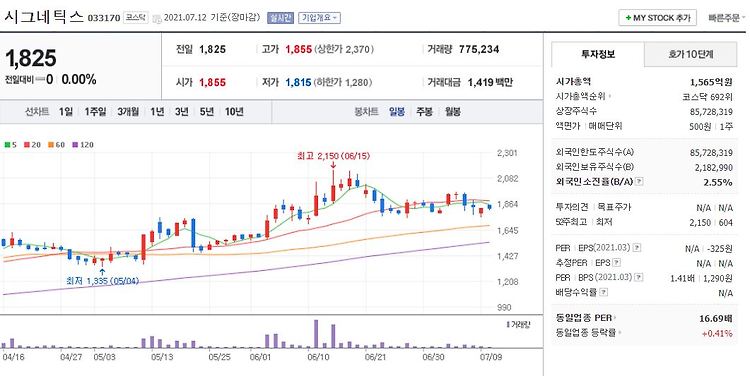750x376 pixels.
Task: Click the orange 60-day moving average swatch
Action: [x=51, y=145]
